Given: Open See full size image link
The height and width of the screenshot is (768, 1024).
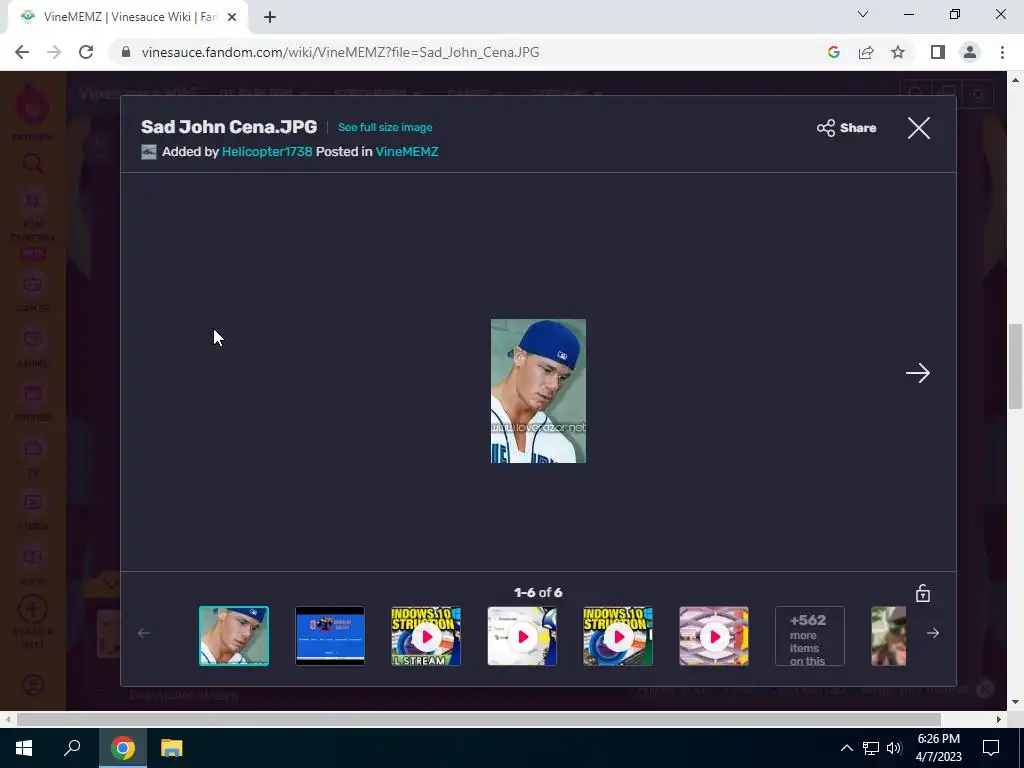Looking at the screenshot, I should pos(385,127).
